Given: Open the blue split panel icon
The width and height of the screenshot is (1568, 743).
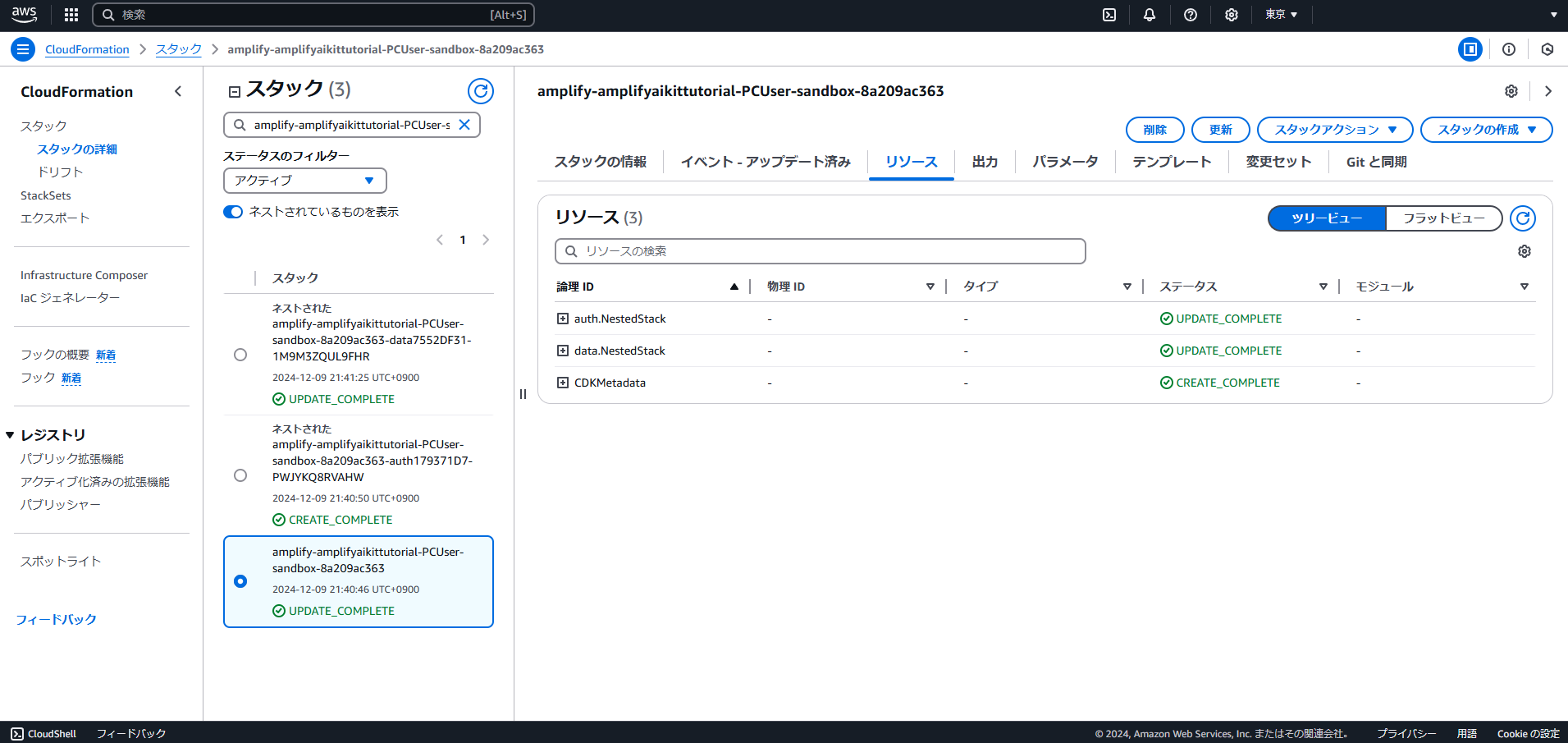Looking at the screenshot, I should click(1470, 49).
